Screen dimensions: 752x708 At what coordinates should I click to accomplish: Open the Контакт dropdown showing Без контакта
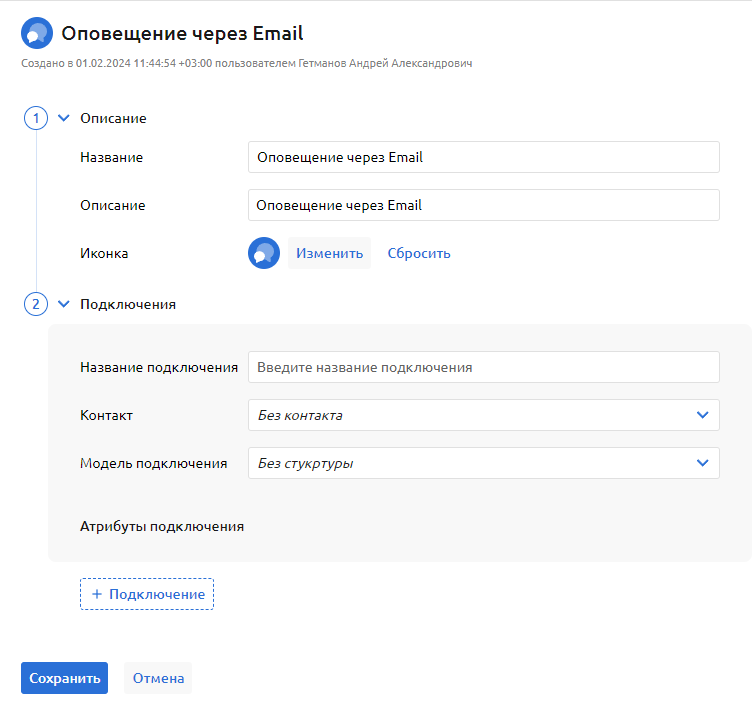pos(483,415)
